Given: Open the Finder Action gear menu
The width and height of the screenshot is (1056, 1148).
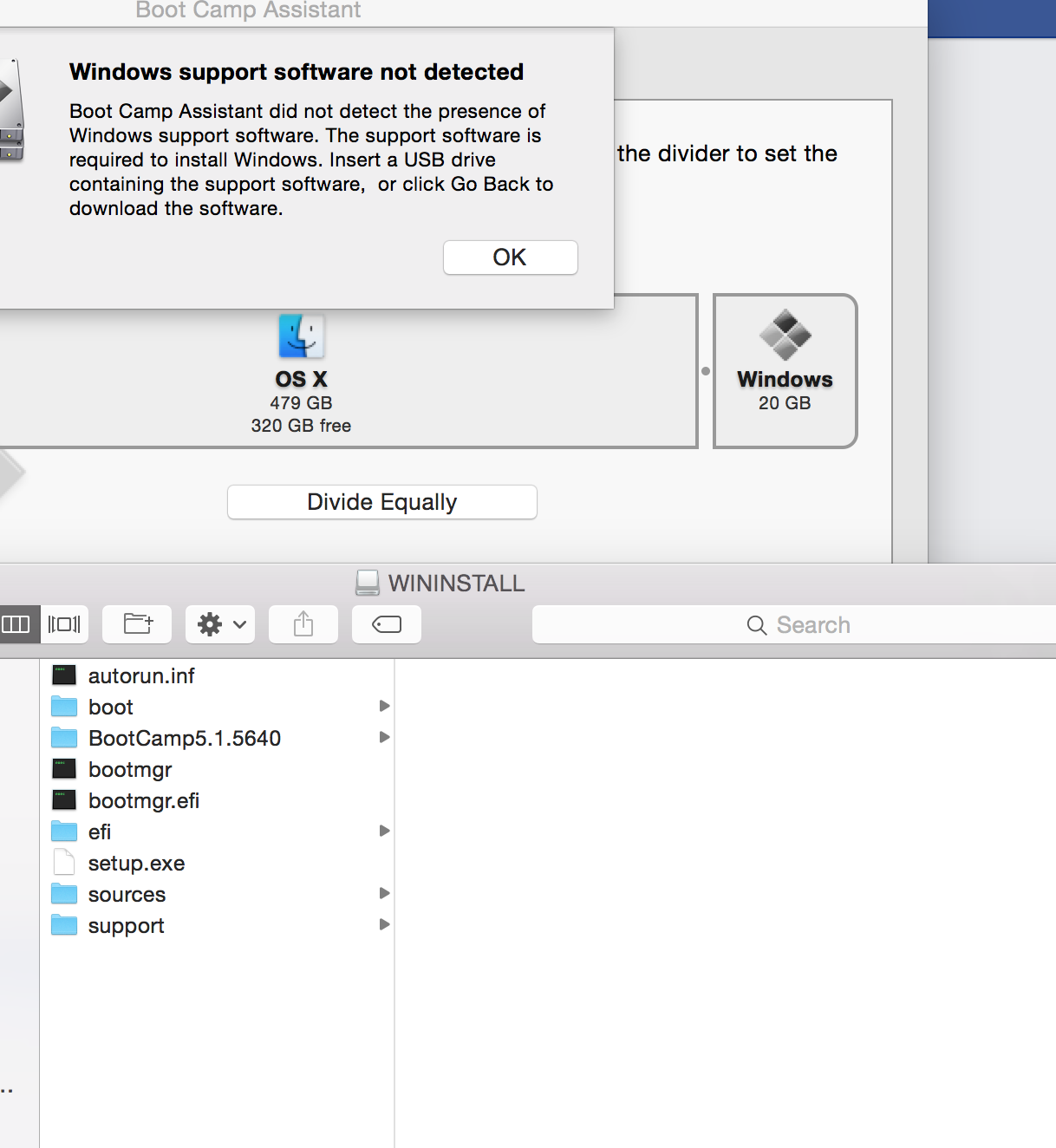Looking at the screenshot, I should click(x=220, y=624).
